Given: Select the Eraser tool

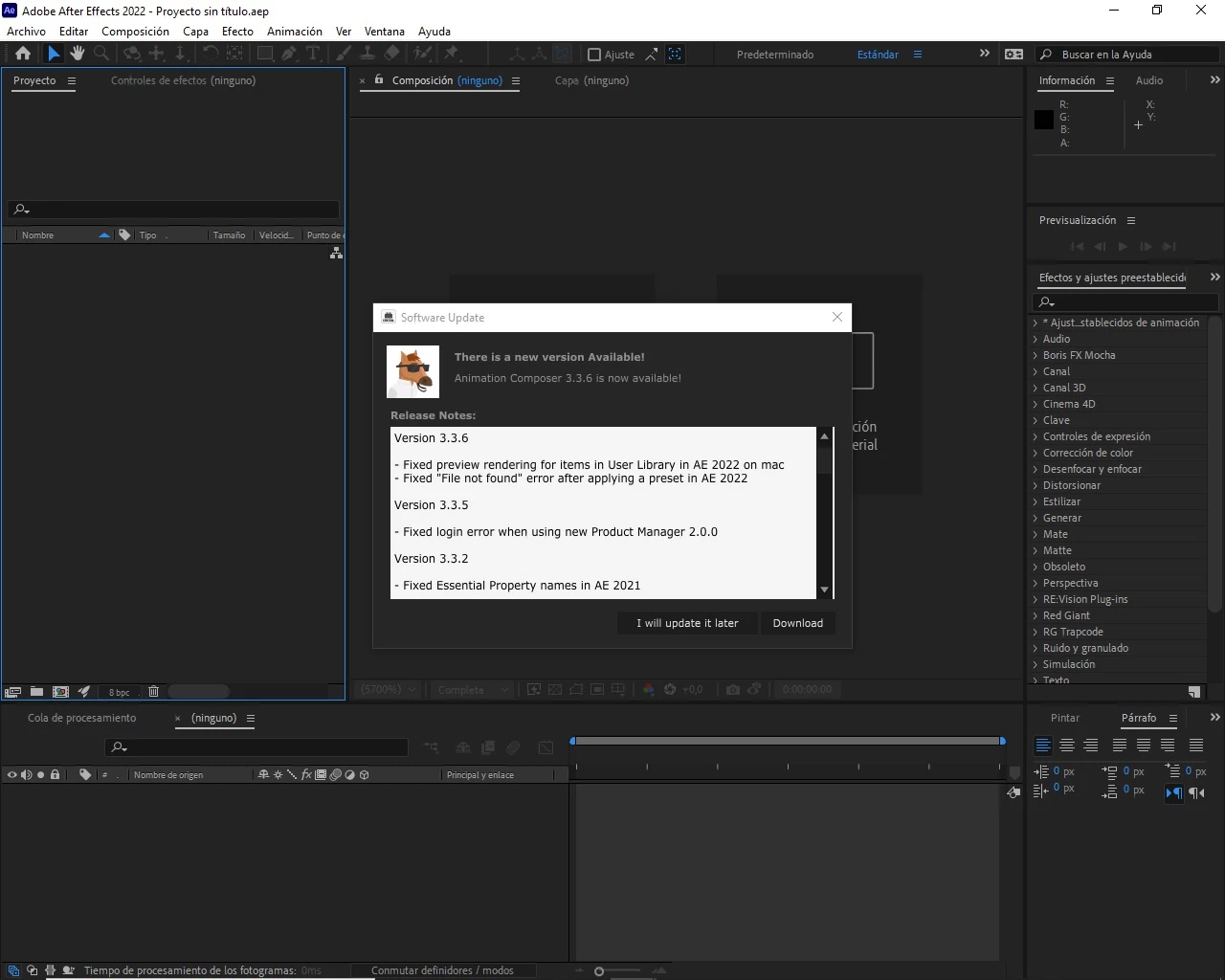Looking at the screenshot, I should click(x=392, y=54).
